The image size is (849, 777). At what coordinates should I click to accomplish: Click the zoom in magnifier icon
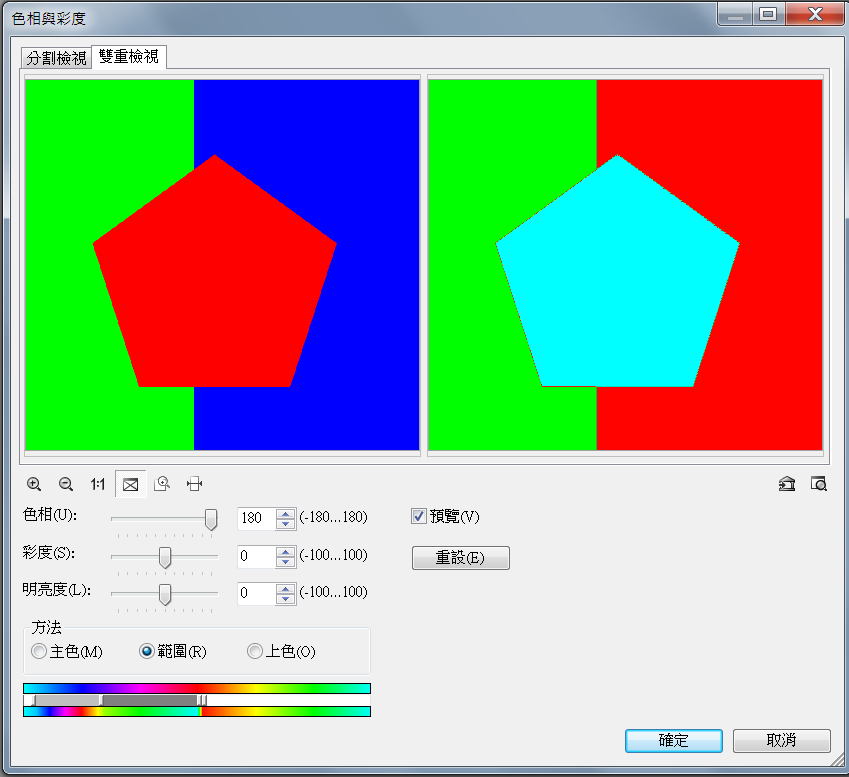click(34, 484)
